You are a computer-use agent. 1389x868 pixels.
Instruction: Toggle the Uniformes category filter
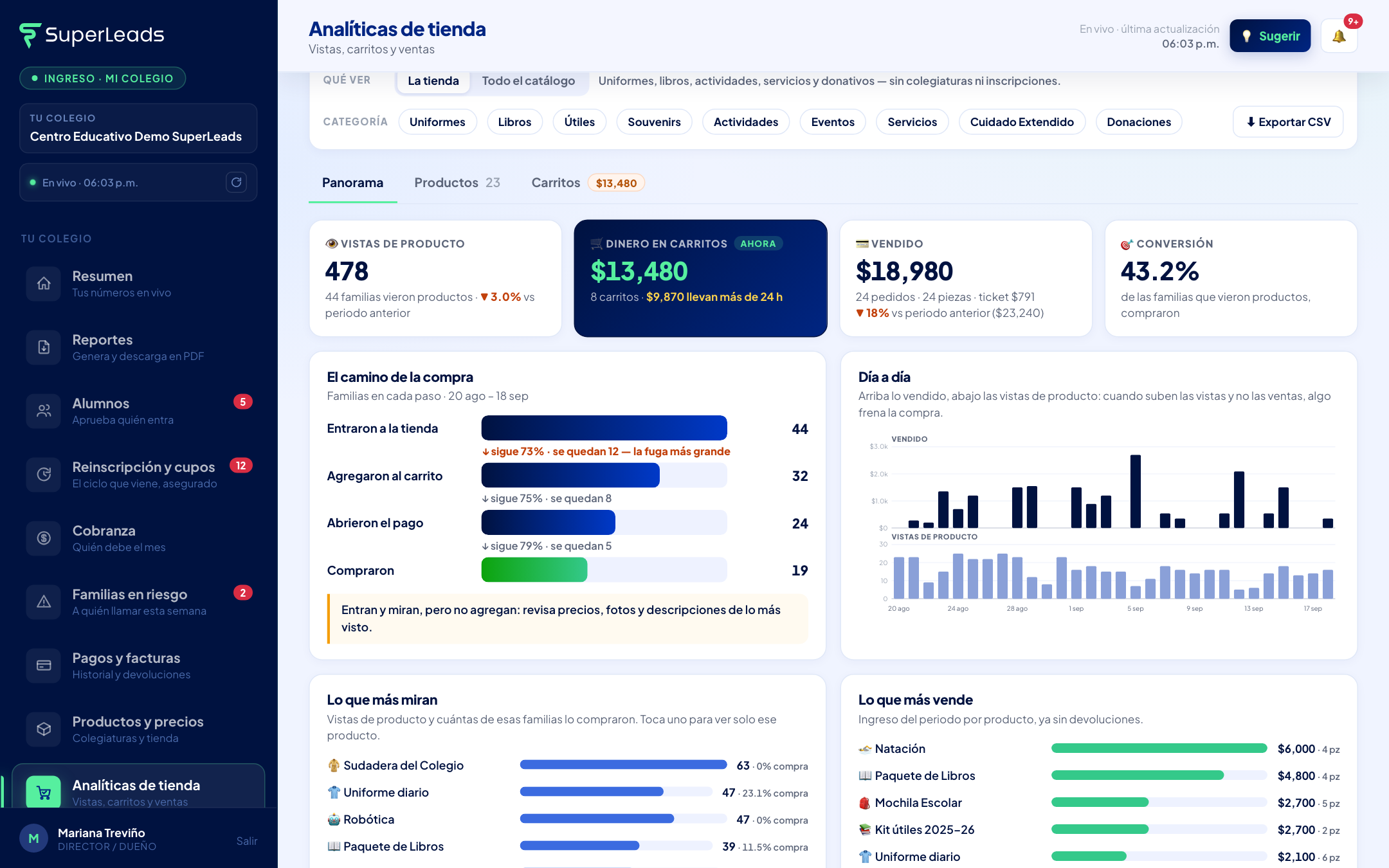click(x=437, y=122)
